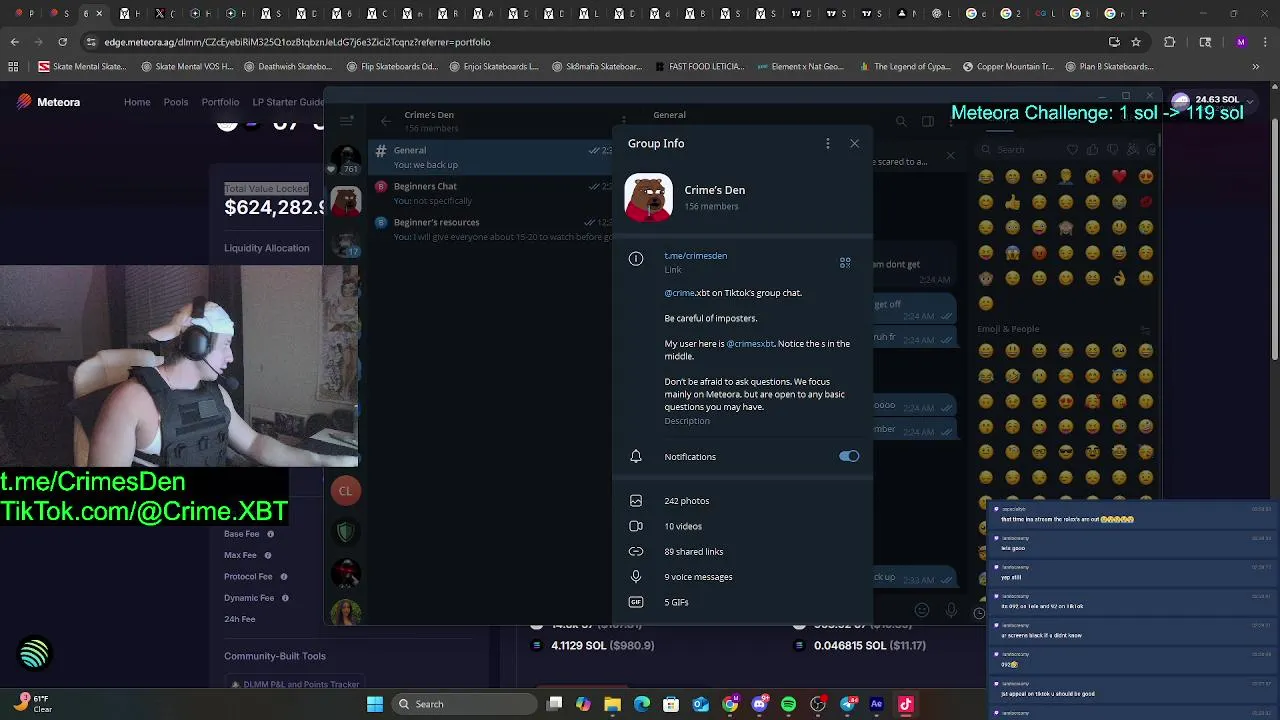The width and height of the screenshot is (1280, 720).
Task: Go back from Crime's Den topic list
Action: coord(386,121)
